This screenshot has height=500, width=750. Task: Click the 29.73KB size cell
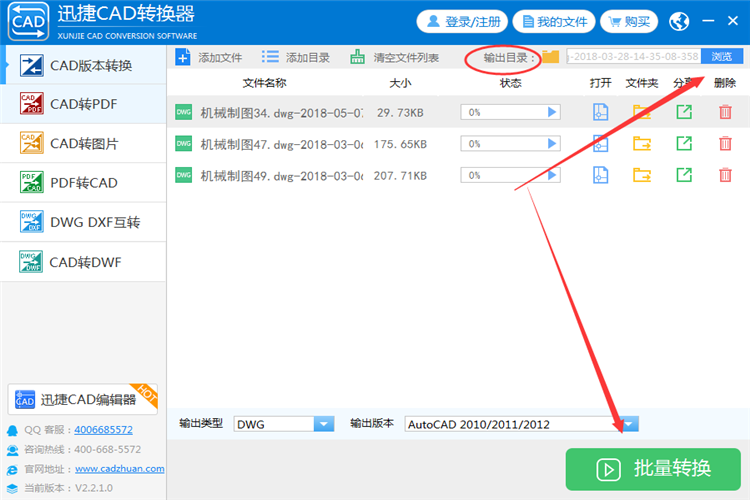point(400,113)
